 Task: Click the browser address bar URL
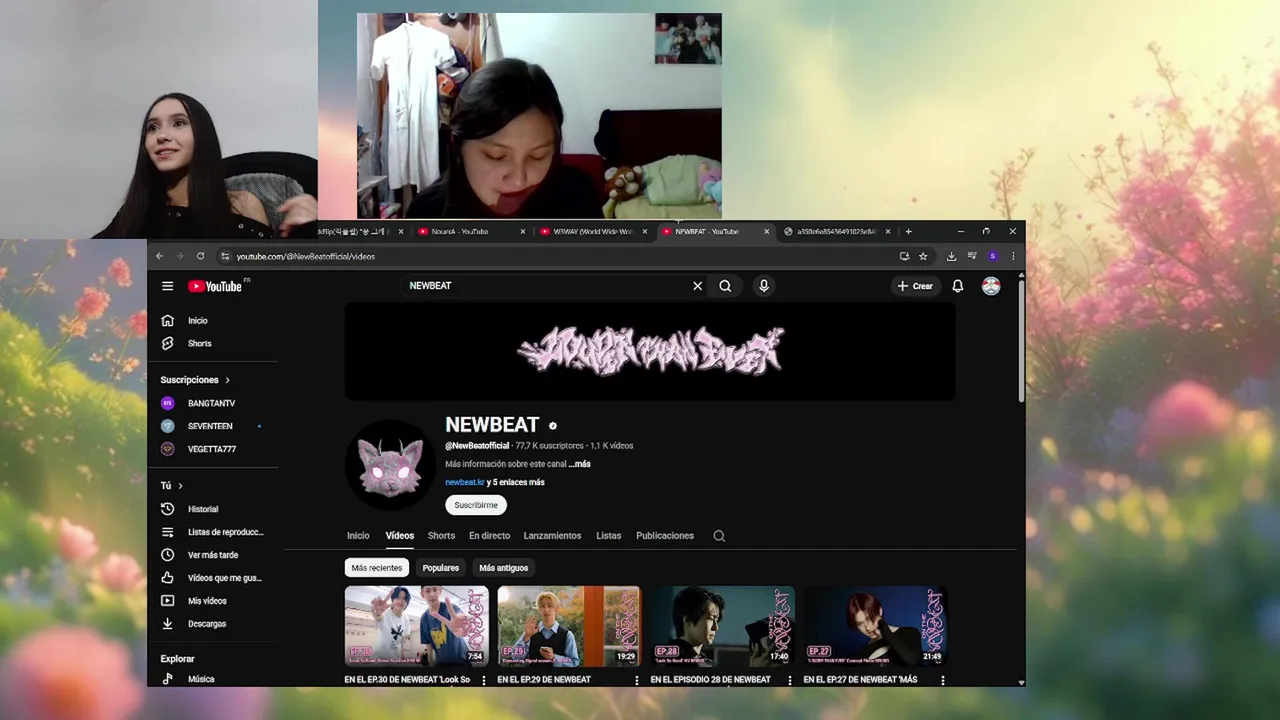(x=306, y=256)
